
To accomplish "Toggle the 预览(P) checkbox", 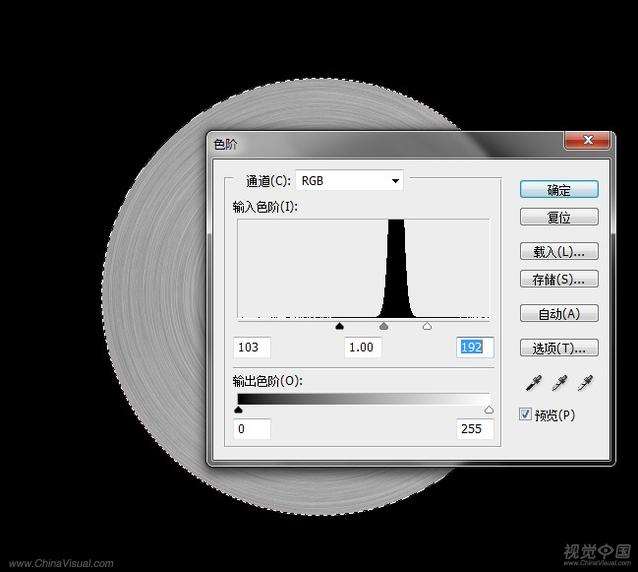I will 526,414.
